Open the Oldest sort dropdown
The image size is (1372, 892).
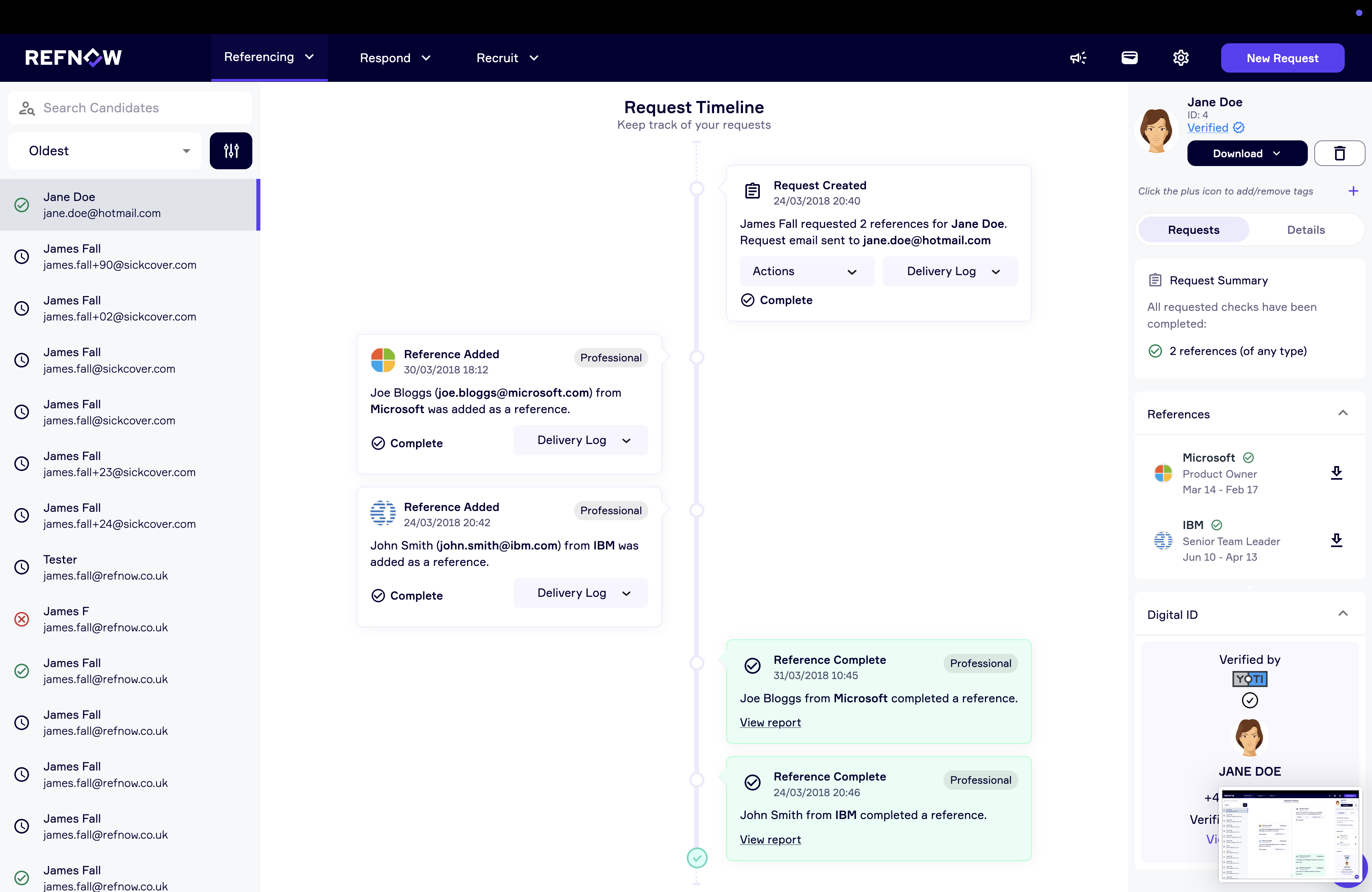click(x=105, y=151)
